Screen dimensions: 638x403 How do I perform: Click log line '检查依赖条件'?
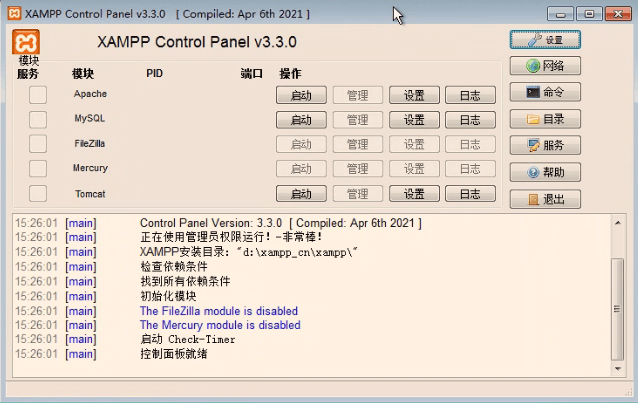(174, 267)
